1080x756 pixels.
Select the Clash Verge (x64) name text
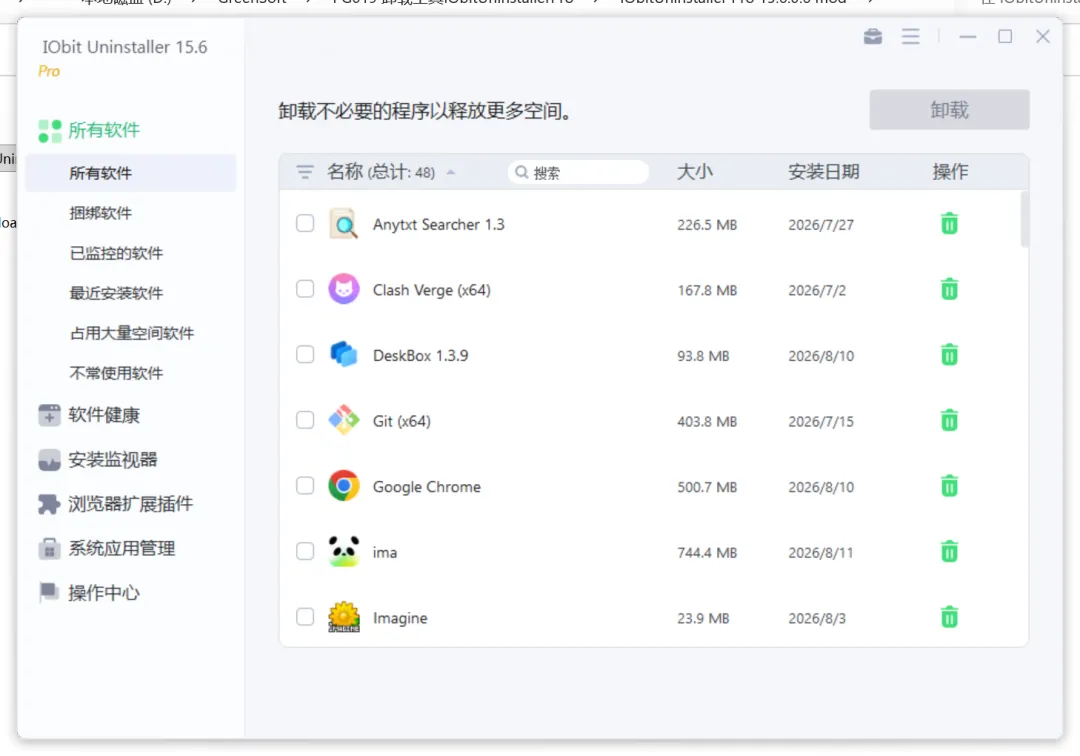(x=432, y=290)
